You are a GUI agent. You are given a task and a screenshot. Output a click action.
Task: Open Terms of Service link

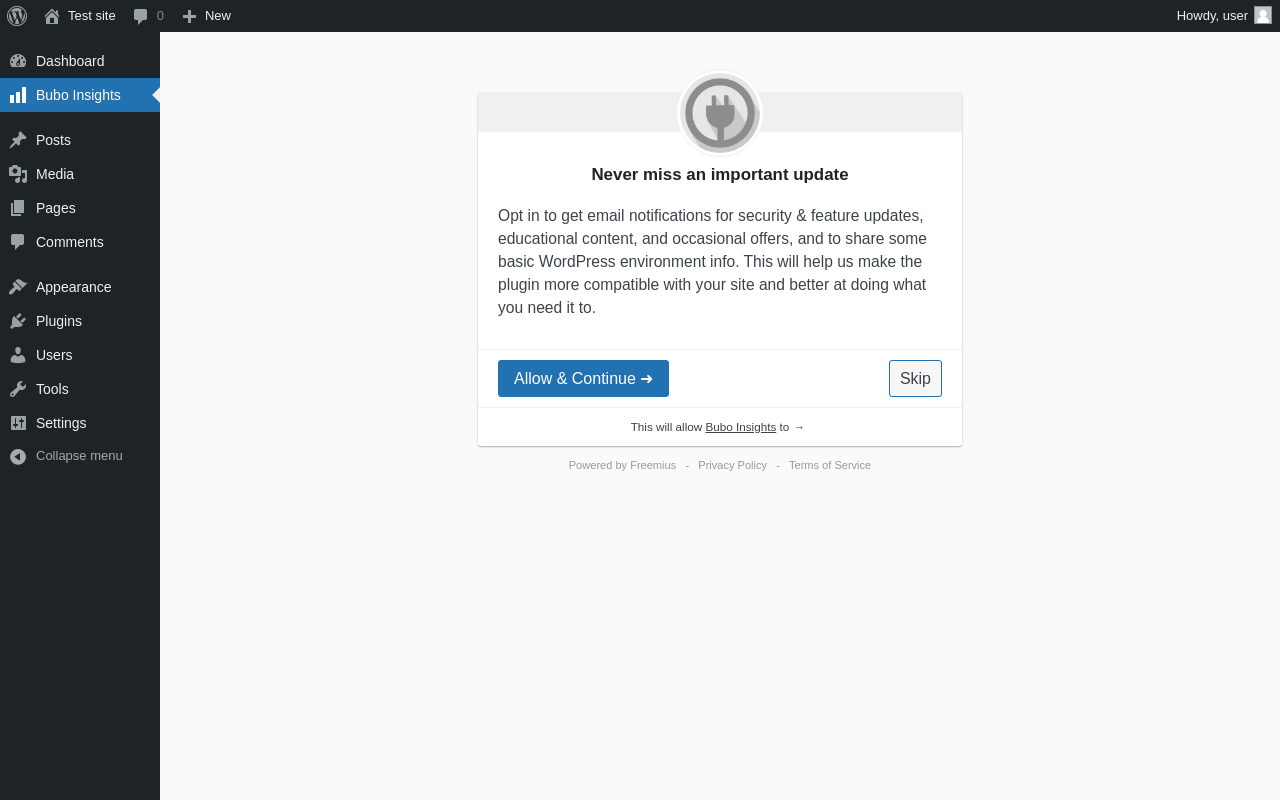coord(830,465)
